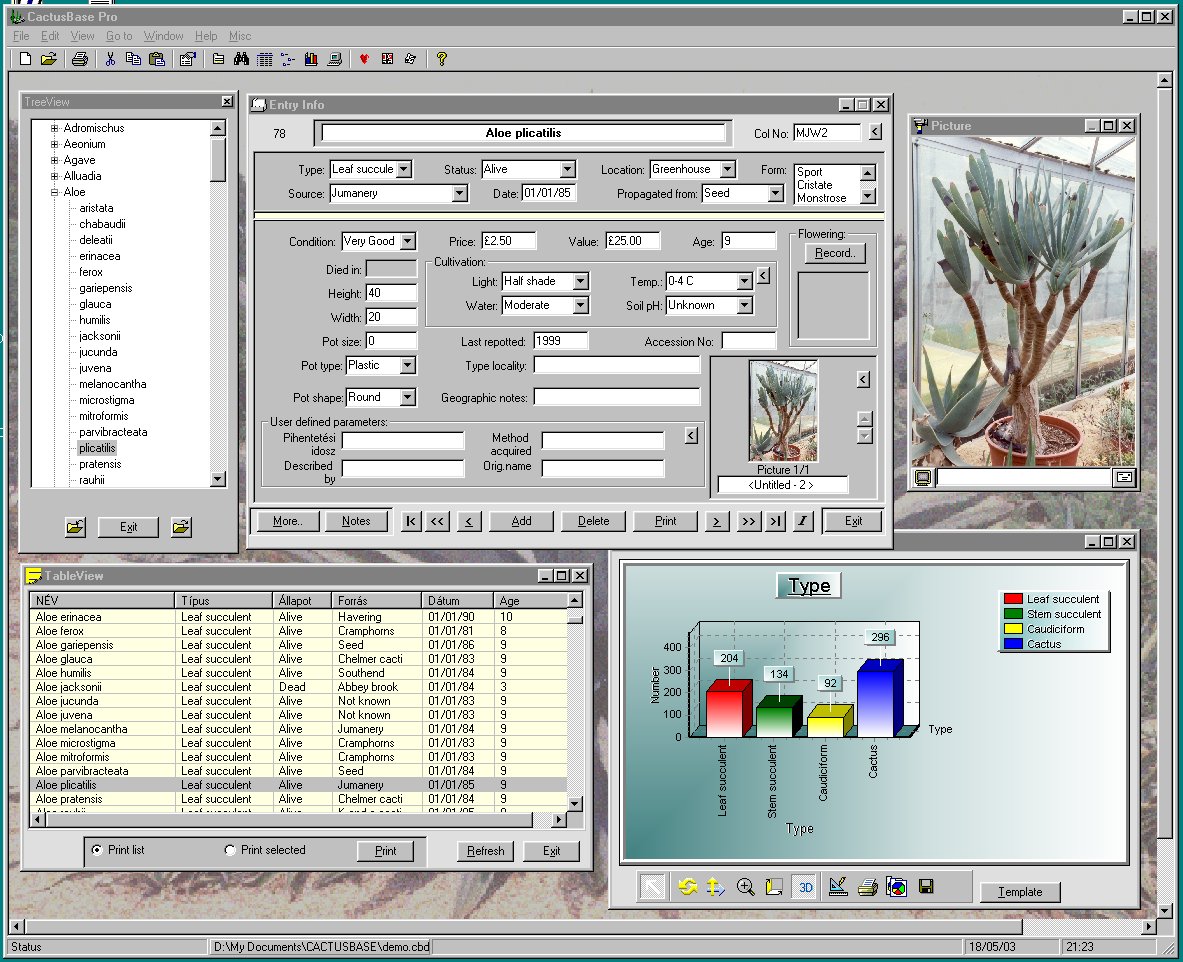The image size is (1183, 962).
Task: Open the Light dropdown showing Half shade
Action: tap(580, 282)
